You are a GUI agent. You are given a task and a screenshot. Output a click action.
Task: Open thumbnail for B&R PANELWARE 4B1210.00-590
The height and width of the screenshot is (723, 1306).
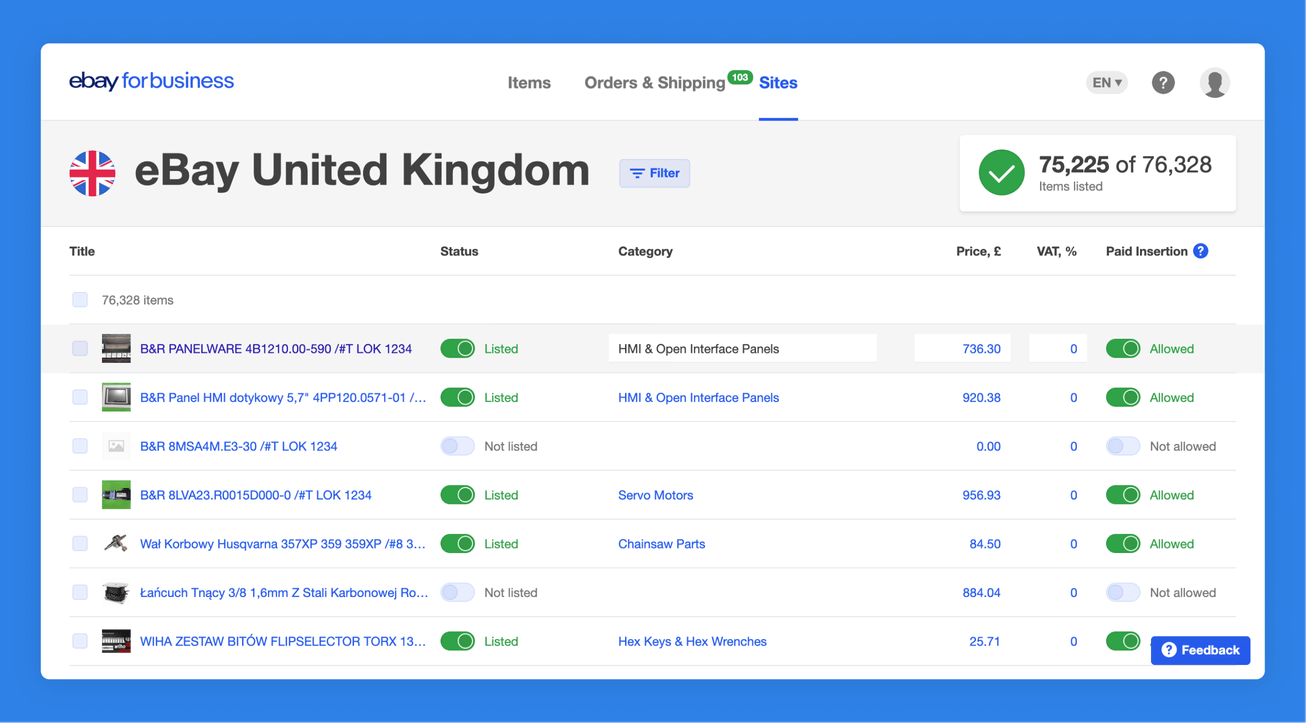click(x=116, y=349)
